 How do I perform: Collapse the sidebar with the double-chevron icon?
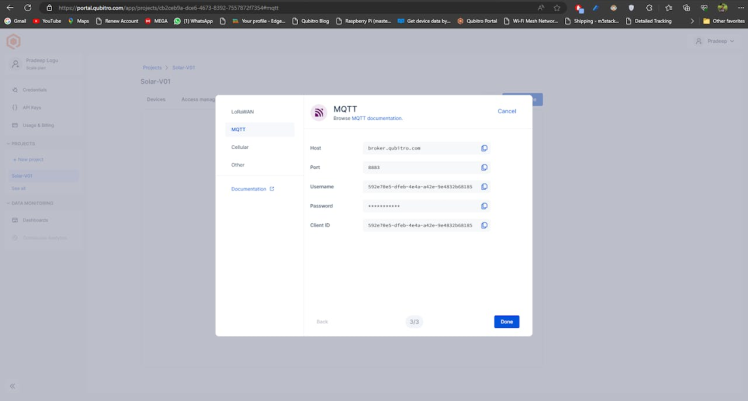[x=12, y=386]
